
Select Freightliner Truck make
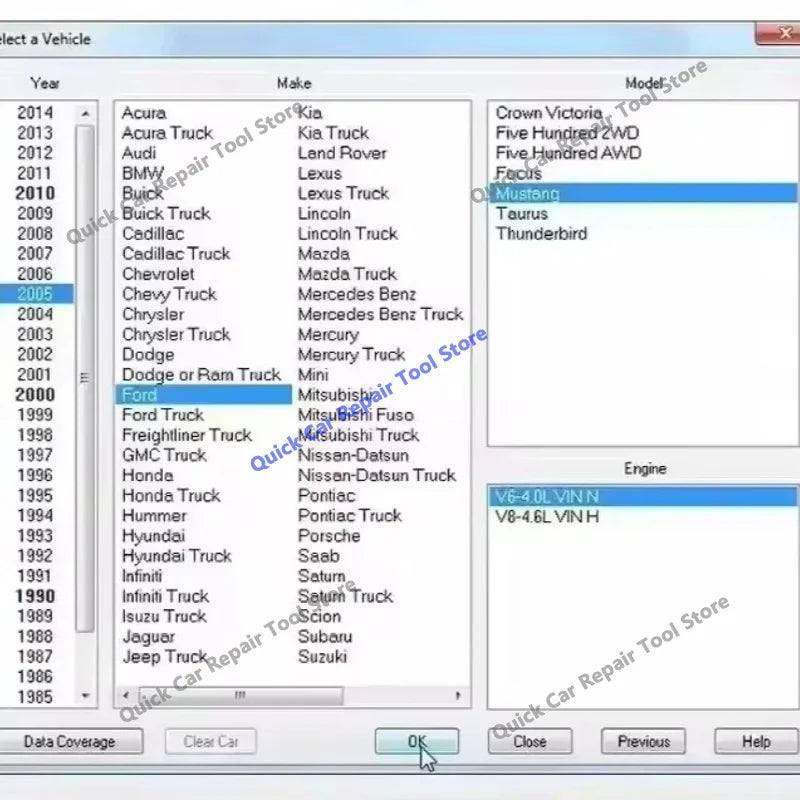pos(187,435)
